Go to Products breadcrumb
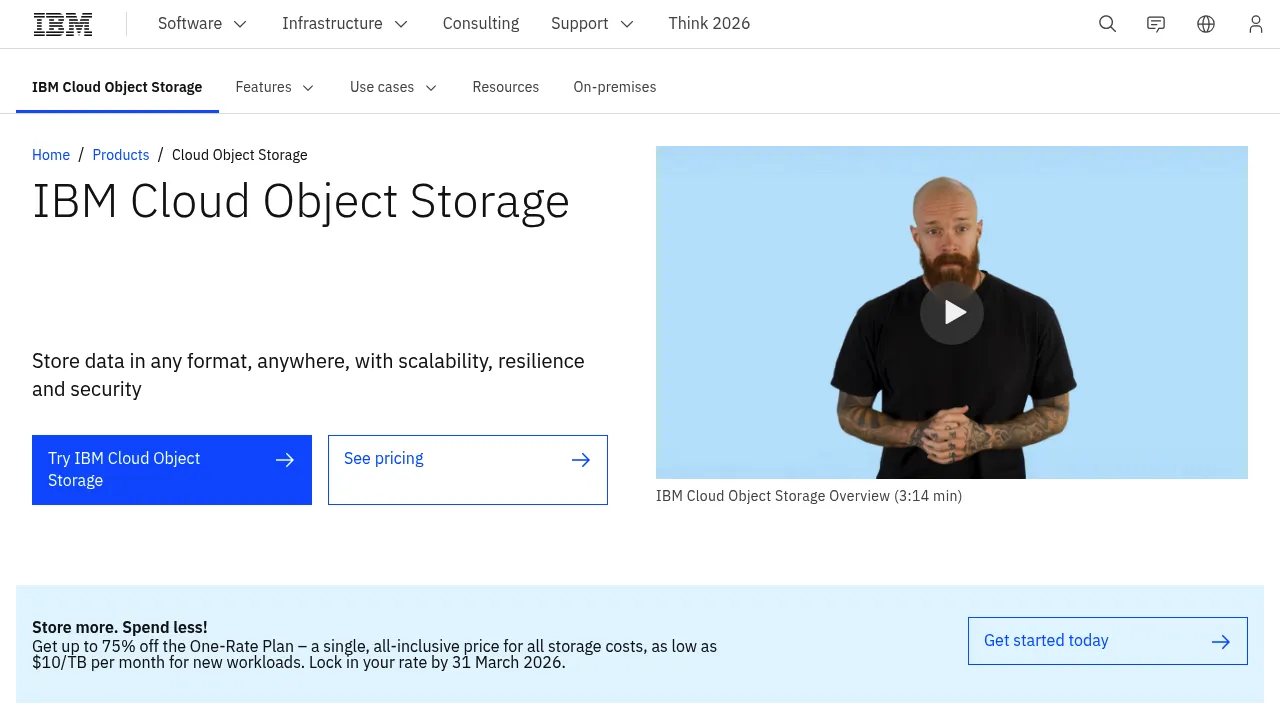Image resolution: width=1280 pixels, height=720 pixels. coord(121,155)
